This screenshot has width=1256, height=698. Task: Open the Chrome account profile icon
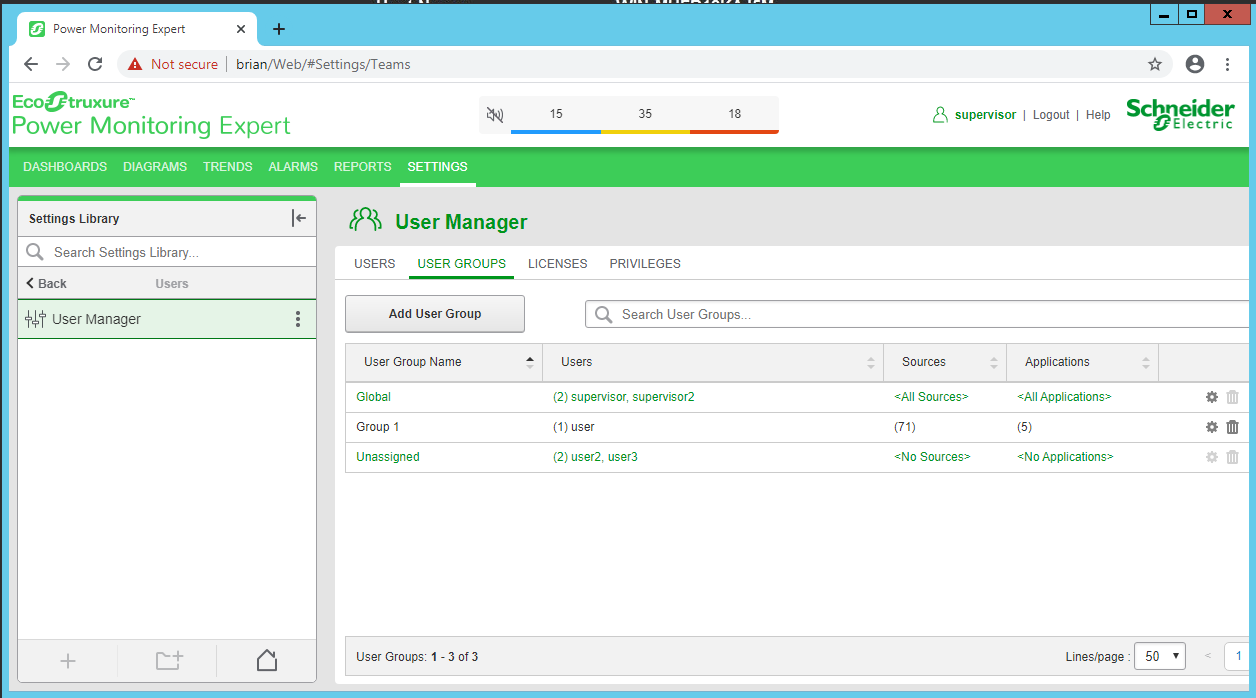point(1195,64)
